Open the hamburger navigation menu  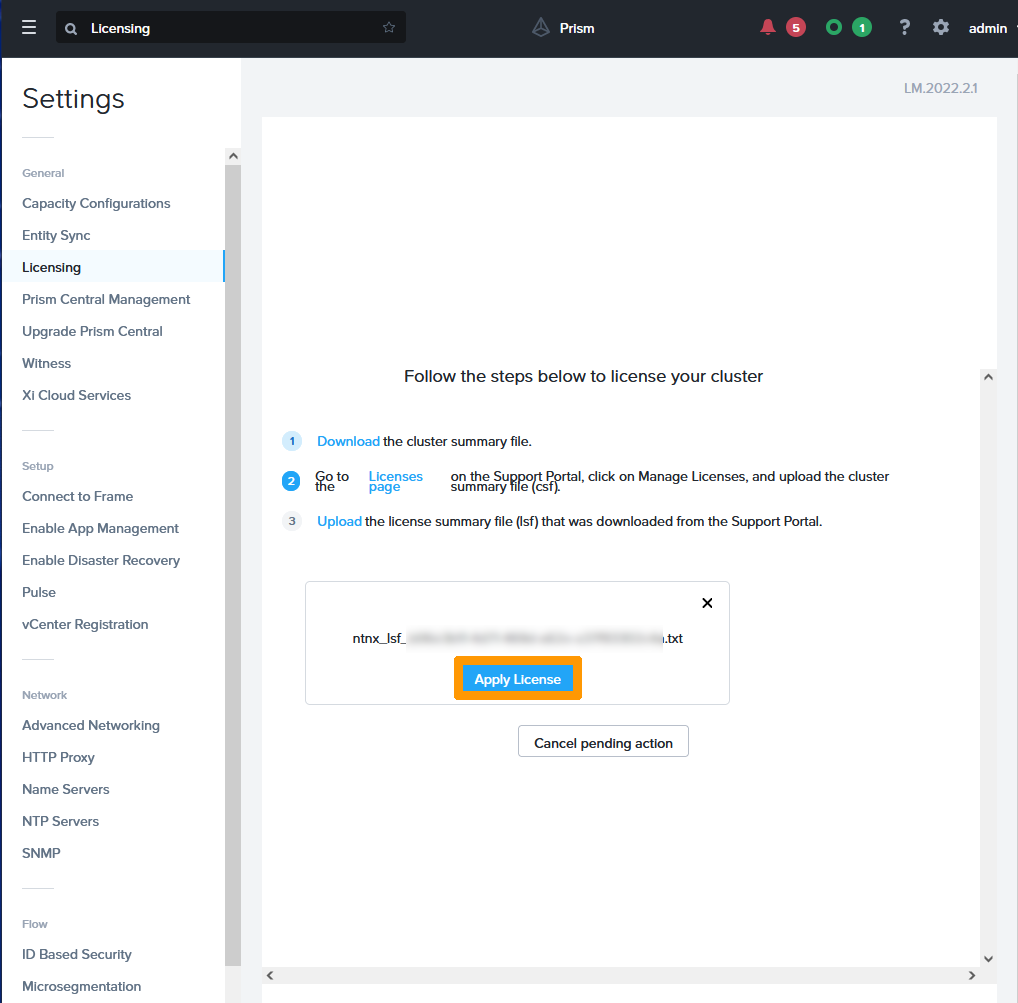pyautogui.click(x=28, y=27)
